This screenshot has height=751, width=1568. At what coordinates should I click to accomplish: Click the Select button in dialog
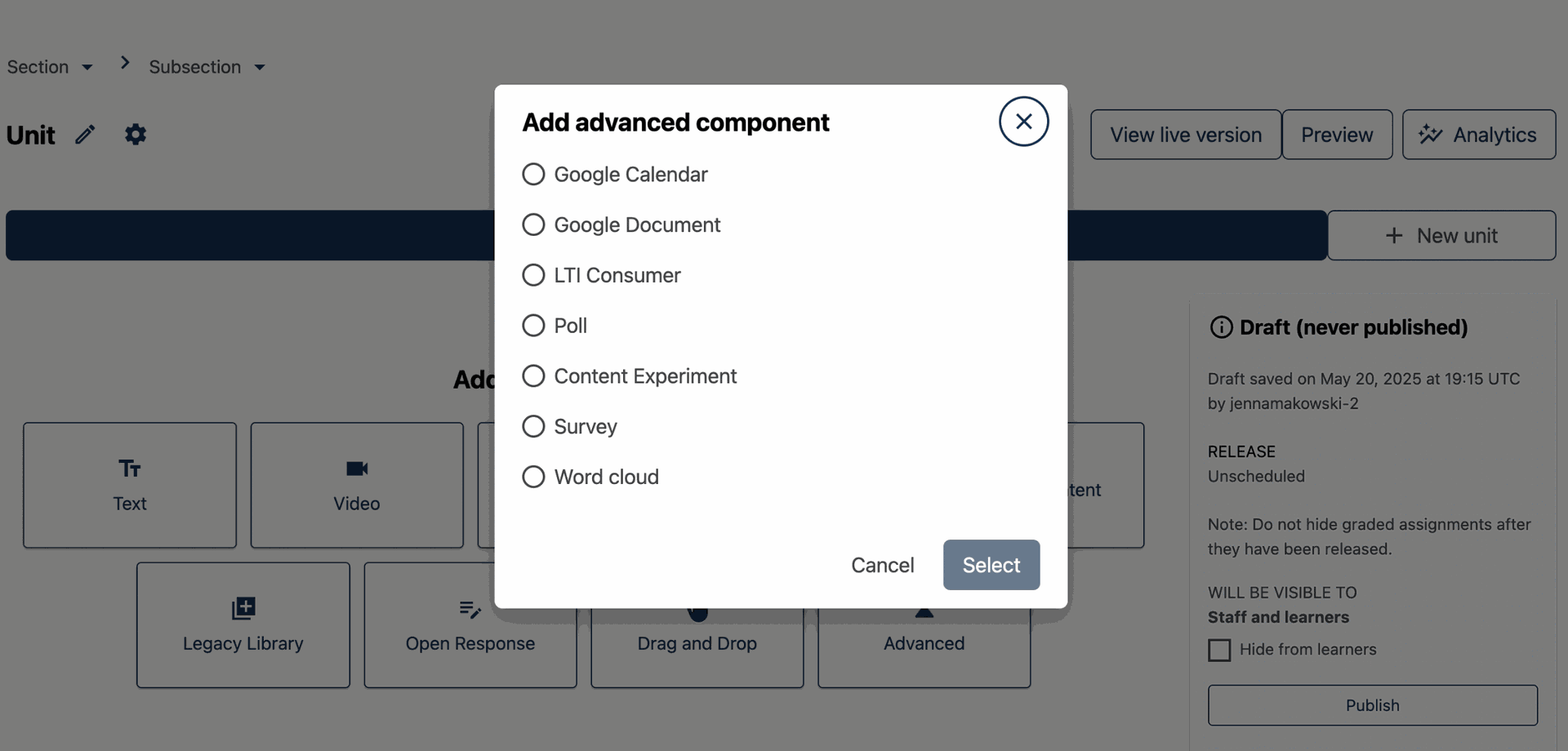(x=991, y=565)
